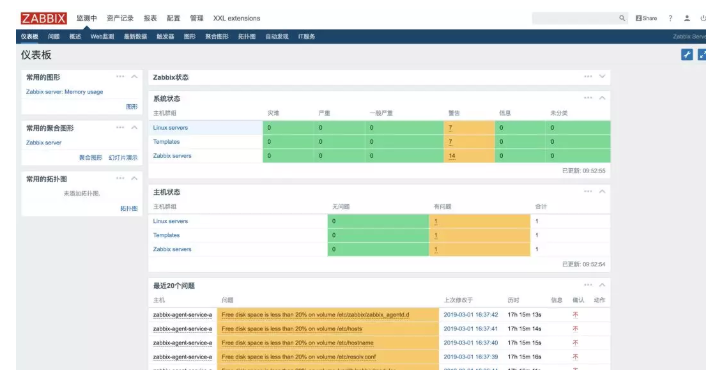Click warning count 7 for Linux servers
This screenshot has width=714, height=384.
point(450,128)
